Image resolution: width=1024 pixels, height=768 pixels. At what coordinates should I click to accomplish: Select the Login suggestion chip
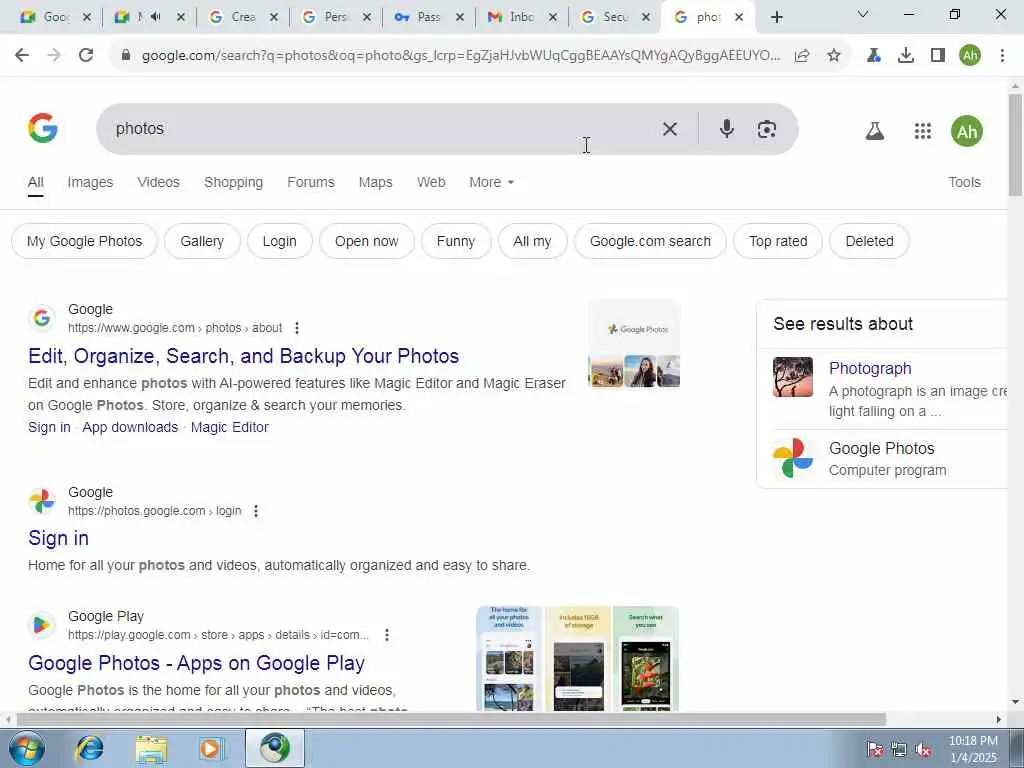280,241
